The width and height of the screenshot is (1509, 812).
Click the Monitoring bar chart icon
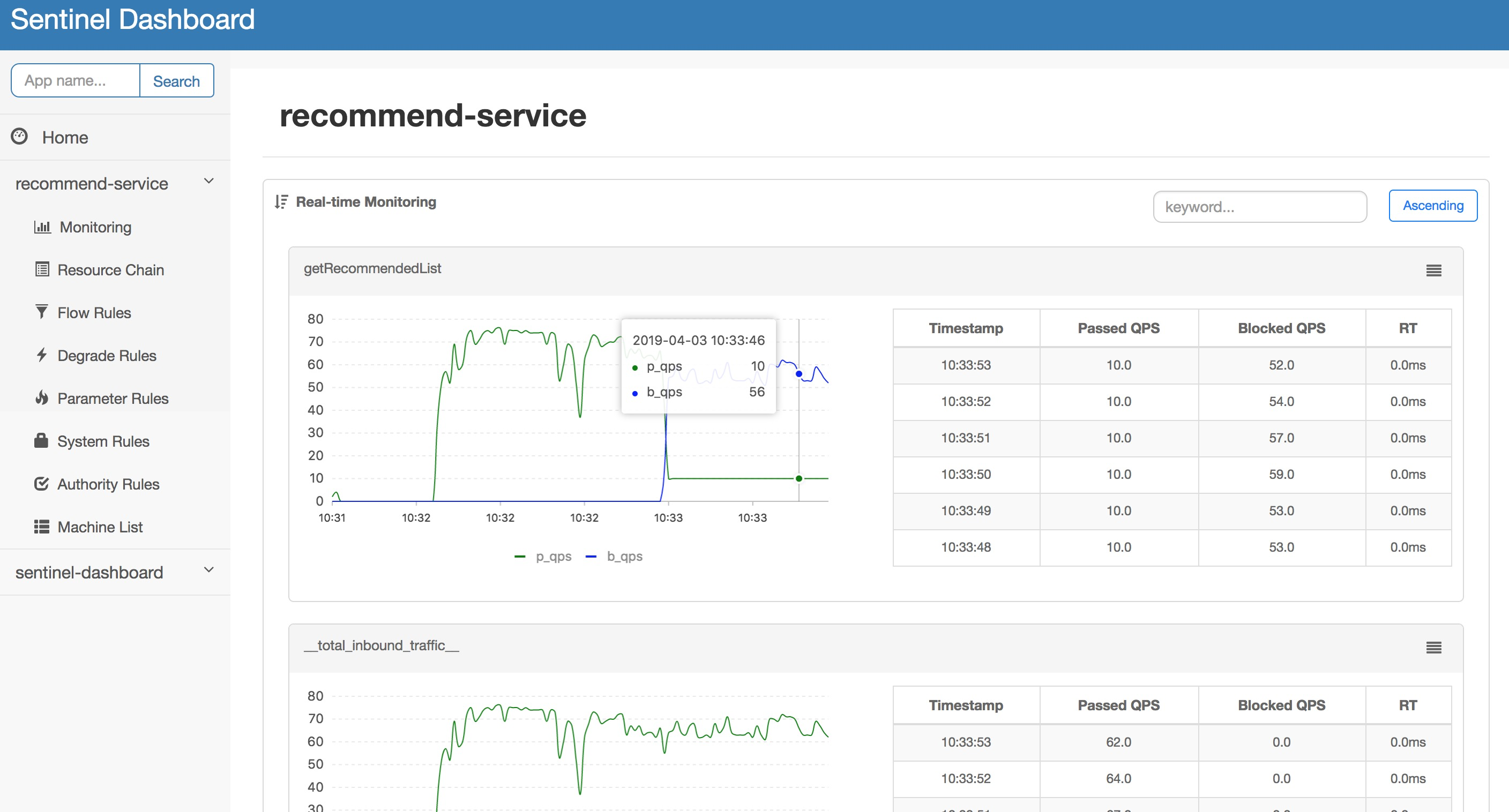[42, 227]
